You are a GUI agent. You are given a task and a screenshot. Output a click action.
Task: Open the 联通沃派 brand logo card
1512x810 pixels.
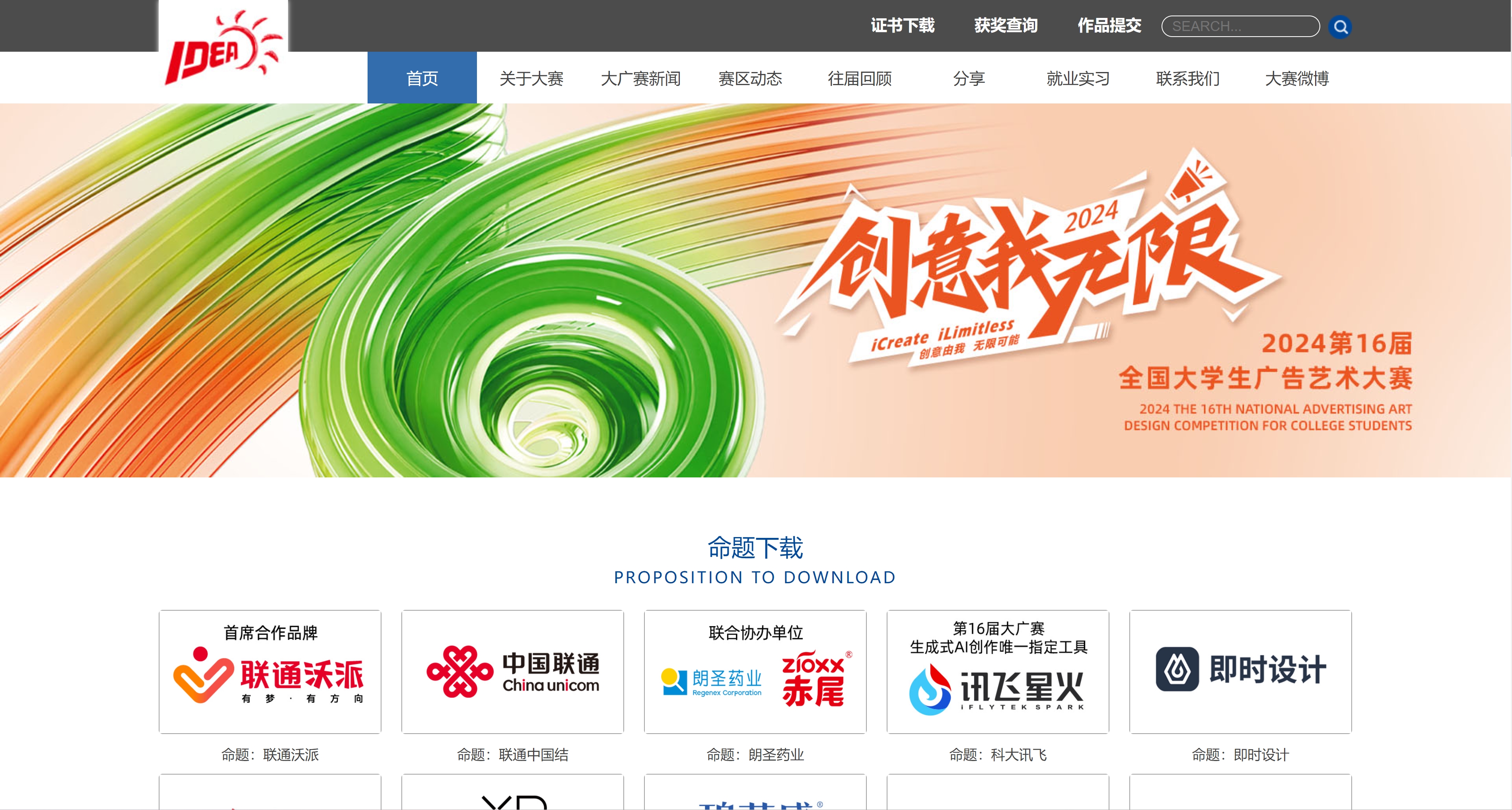coord(270,672)
